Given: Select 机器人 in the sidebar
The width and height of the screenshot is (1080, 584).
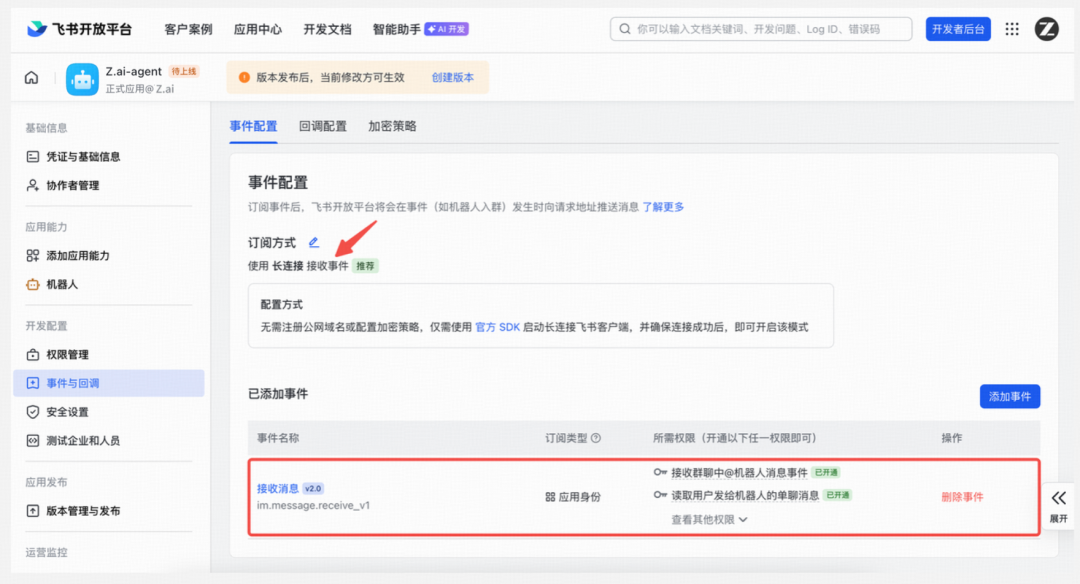Looking at the screenshot, I should 61,284.
